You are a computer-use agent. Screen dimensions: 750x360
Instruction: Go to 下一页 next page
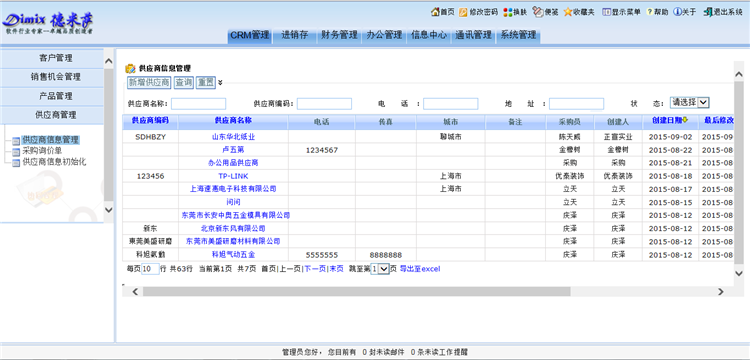[x=315, y=269]
